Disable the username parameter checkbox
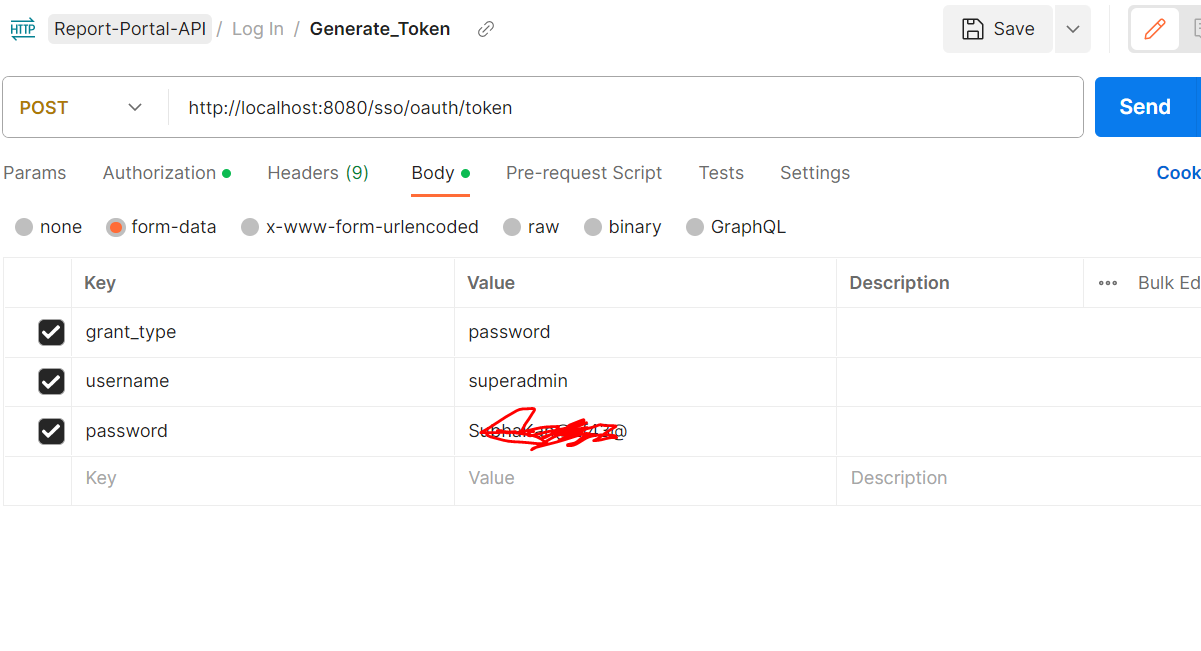This screenshot has width=1201, height=651. tap(51, 381)
